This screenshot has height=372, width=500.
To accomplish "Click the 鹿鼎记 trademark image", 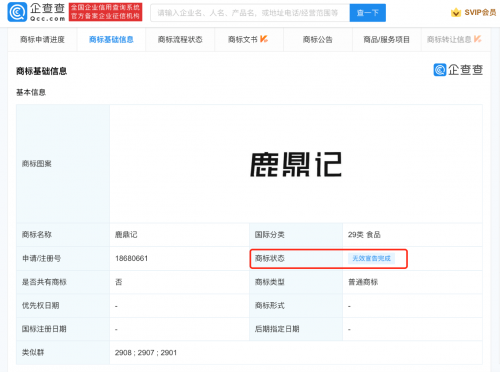I will coord(296,164).
